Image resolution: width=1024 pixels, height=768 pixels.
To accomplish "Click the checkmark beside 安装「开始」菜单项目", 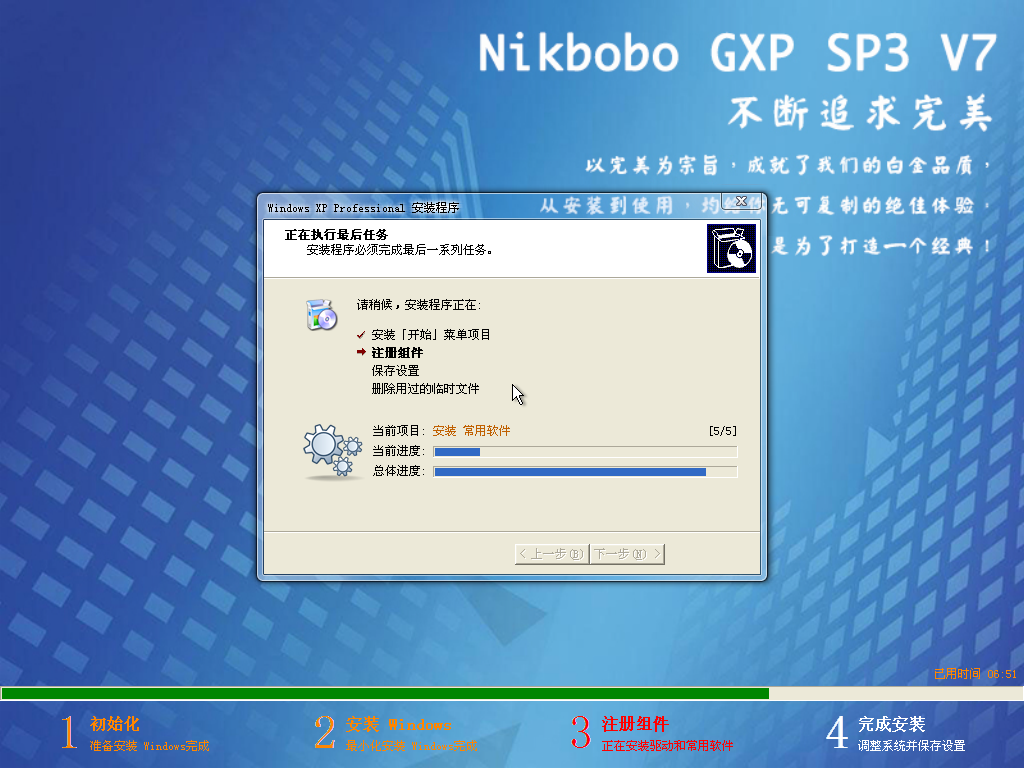I will click(x=361, y=335).
